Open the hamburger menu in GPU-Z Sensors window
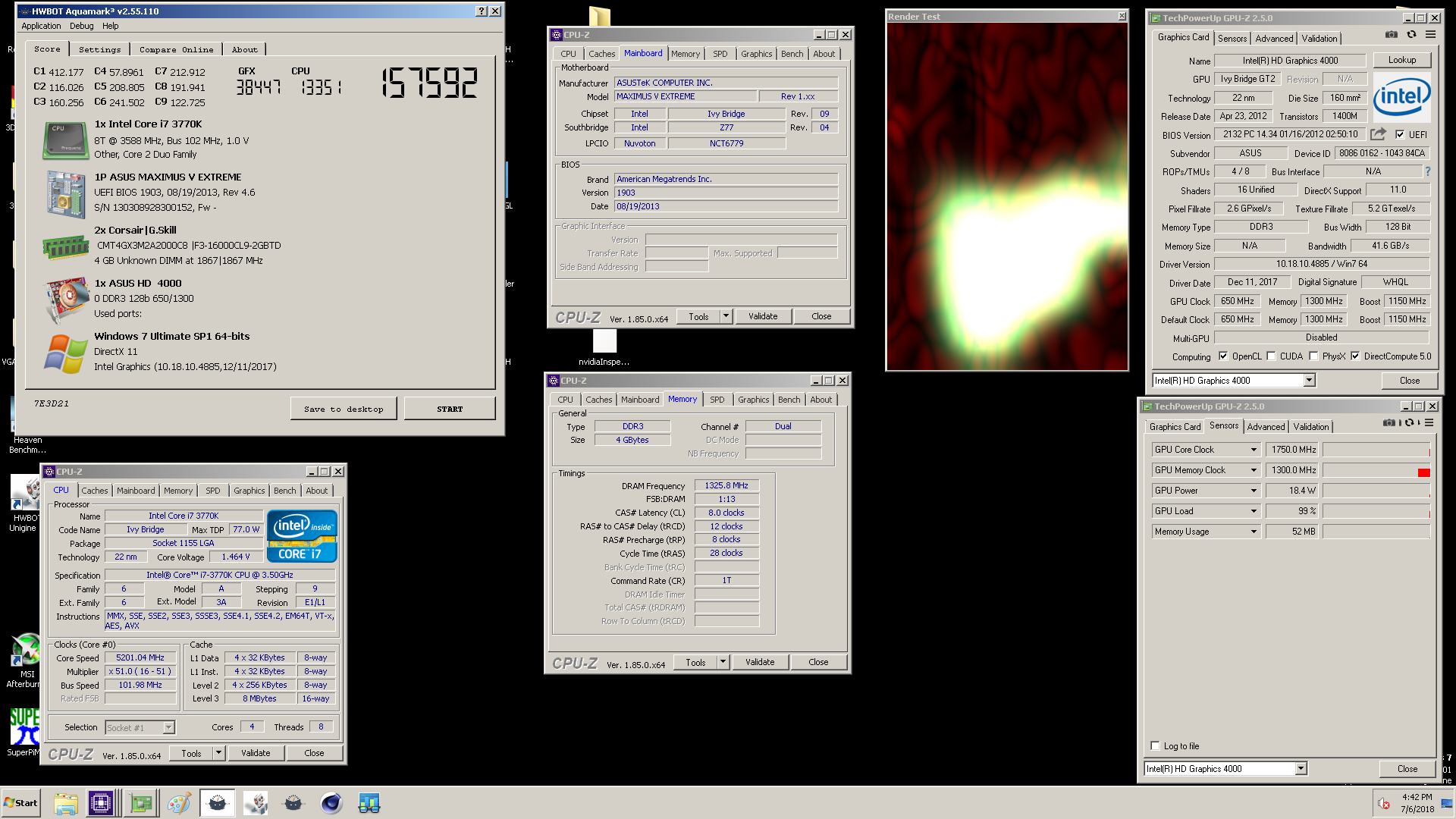This screenshot has height=819, width=1456. pyautogui.click(x=1429, y=423)
